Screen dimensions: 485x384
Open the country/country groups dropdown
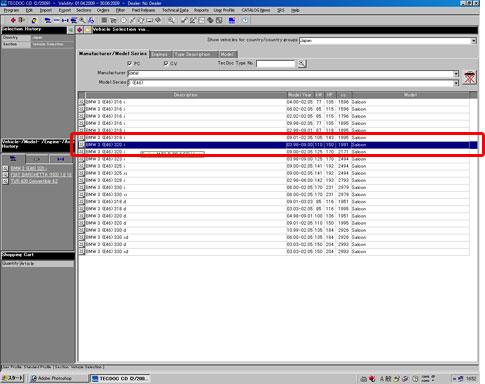point(474,41)
